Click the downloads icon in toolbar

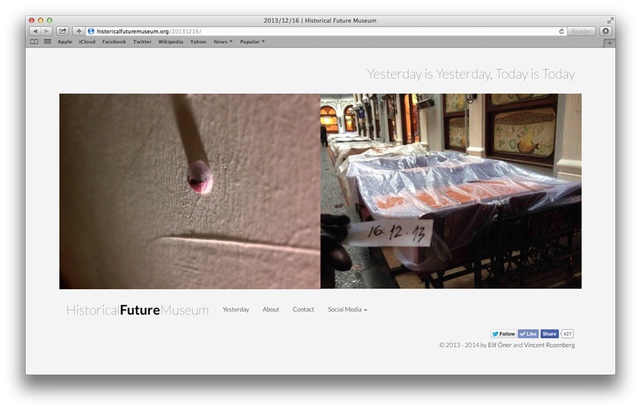coord(605,31)
